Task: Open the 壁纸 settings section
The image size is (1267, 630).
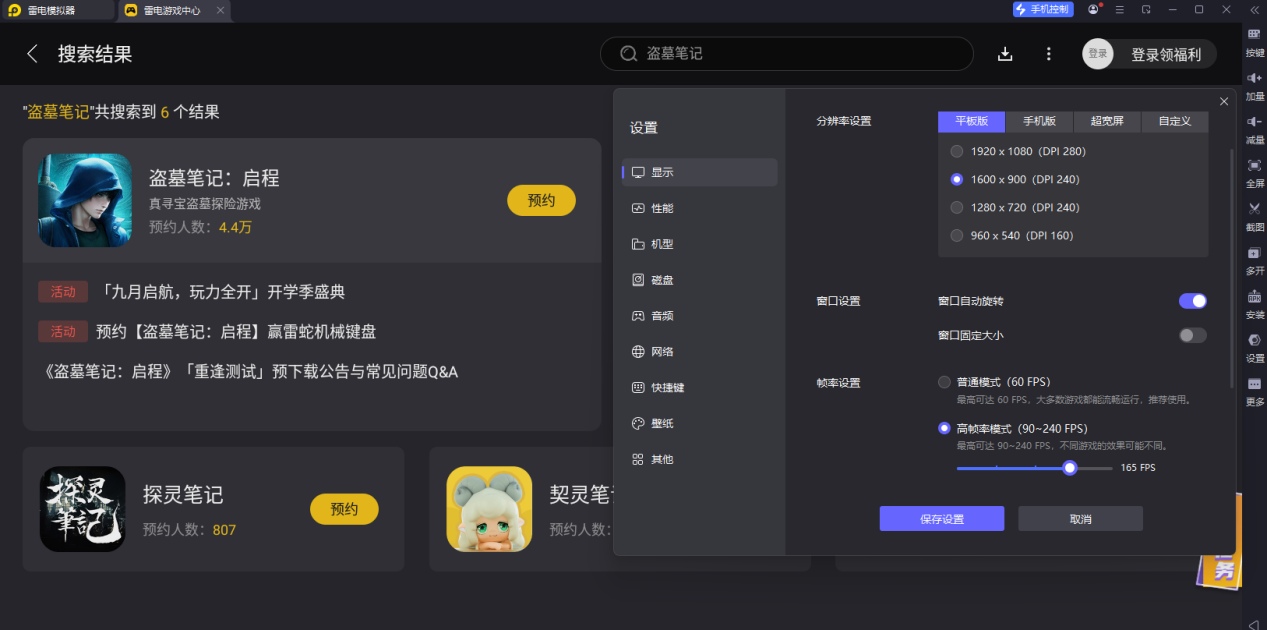Action: pyautogui.click(x=699, y=423)
